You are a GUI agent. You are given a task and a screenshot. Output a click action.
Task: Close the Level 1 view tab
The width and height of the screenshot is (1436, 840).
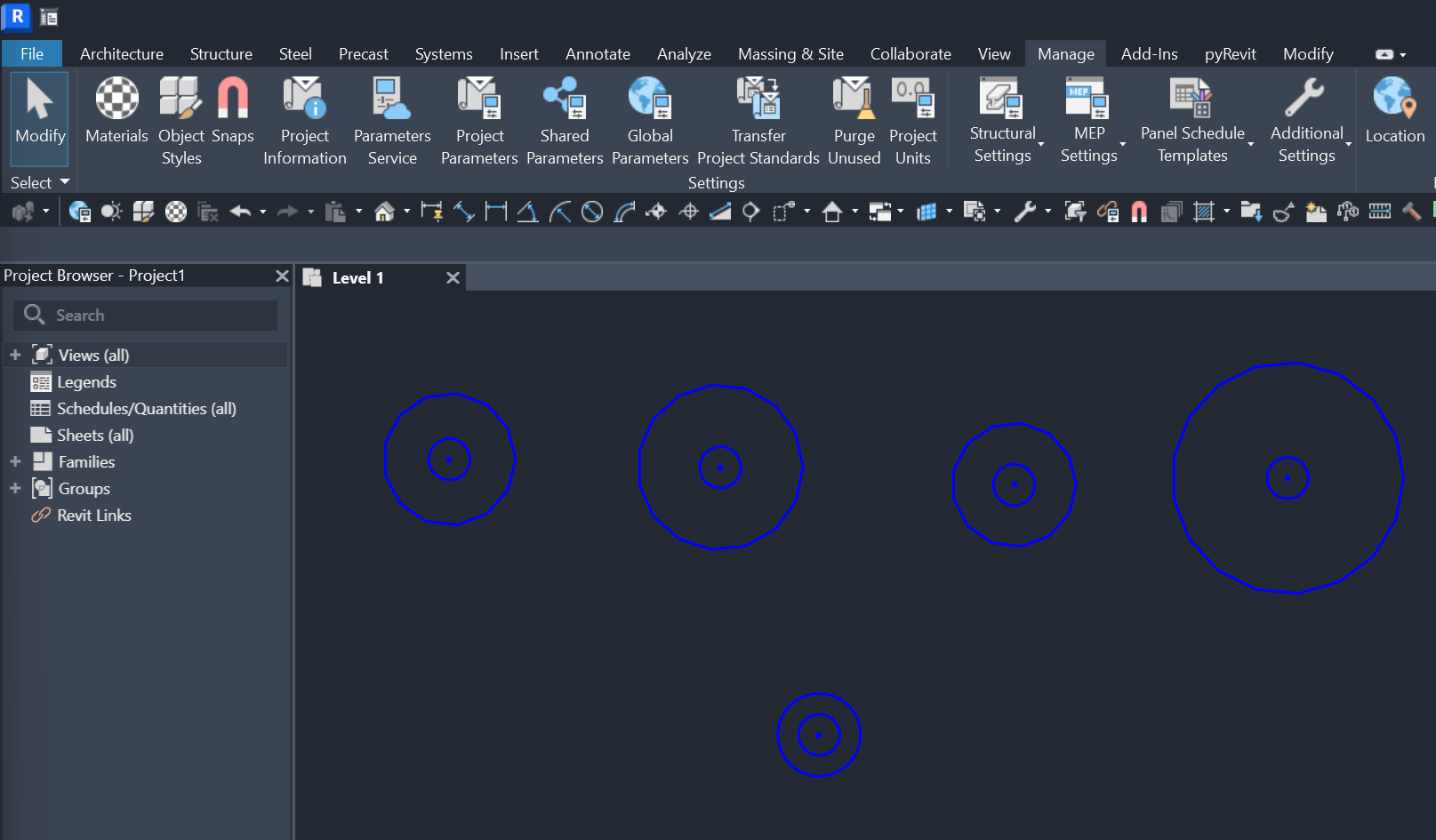453,277
